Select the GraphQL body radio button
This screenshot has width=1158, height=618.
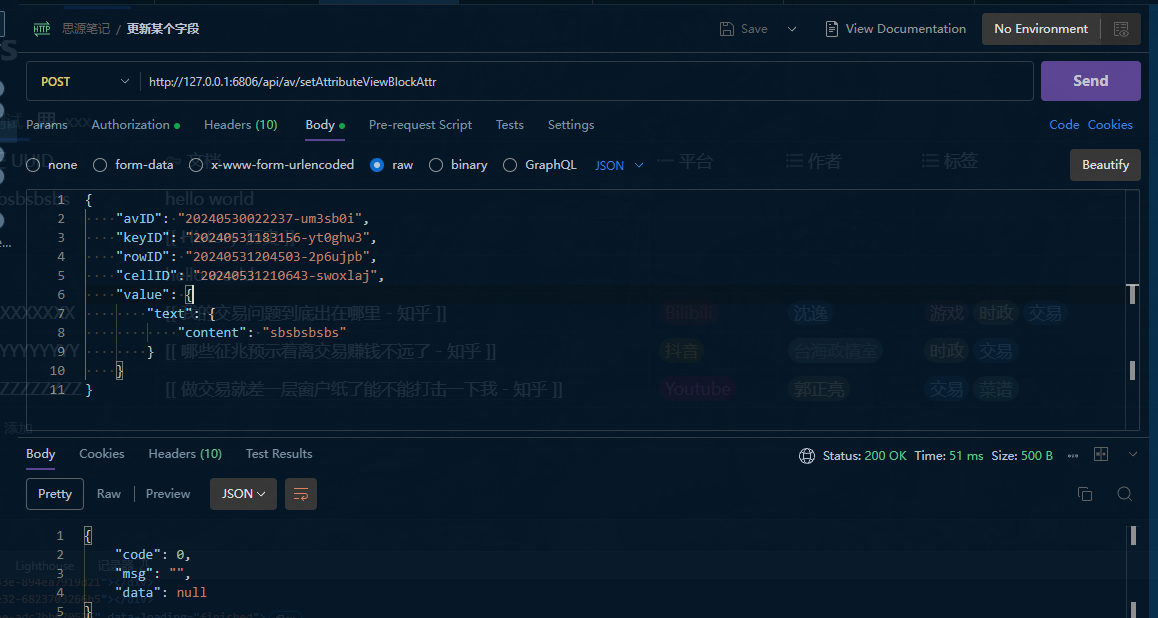pyautogui.click(x=510, y=165)
